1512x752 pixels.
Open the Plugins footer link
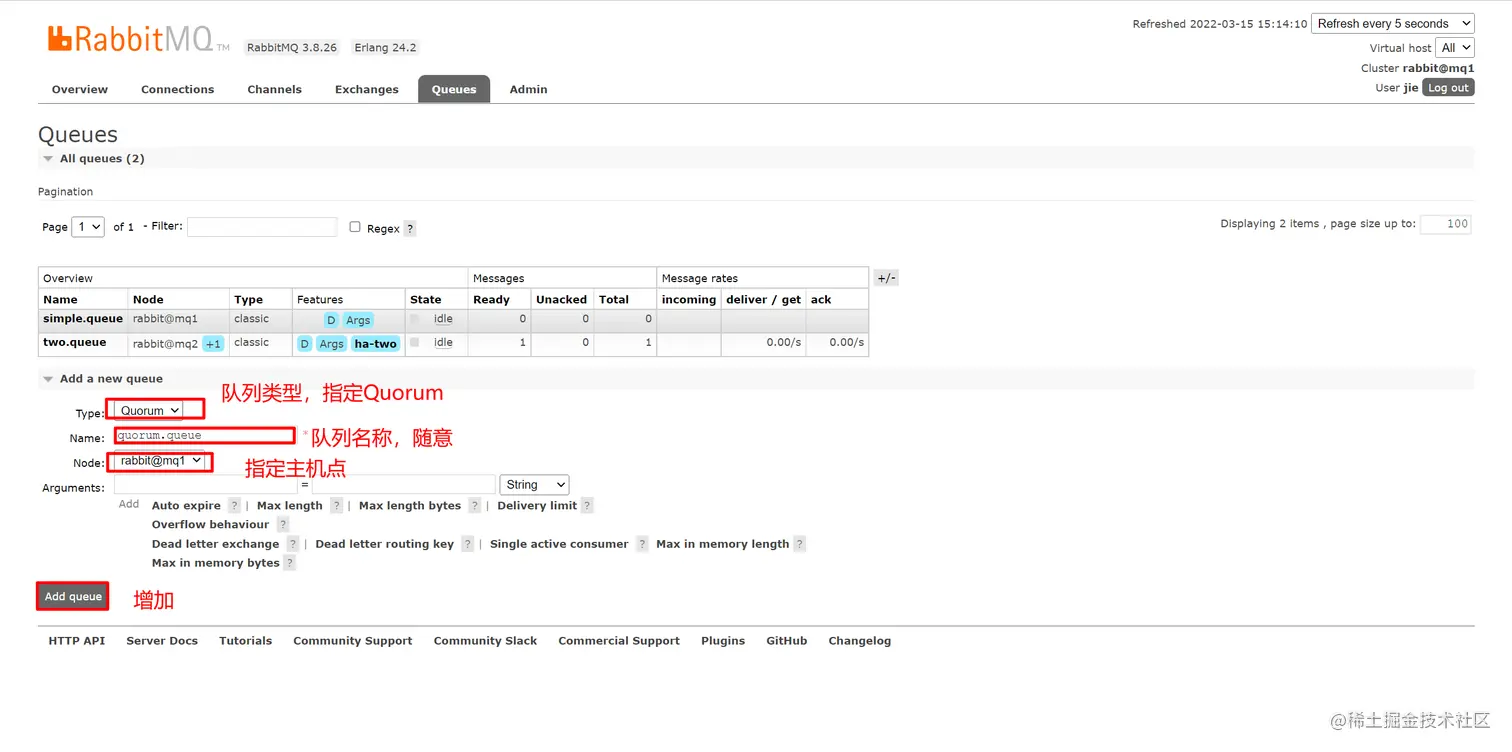tap(723, 641)
